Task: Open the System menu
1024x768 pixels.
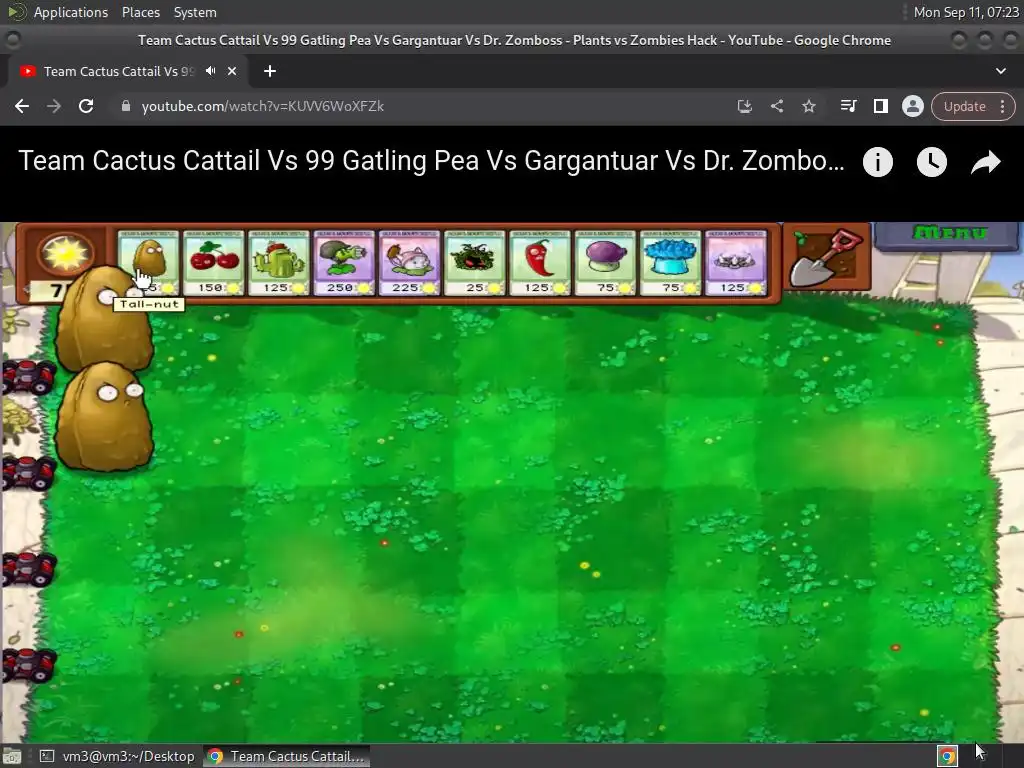Action: click(195, 12)
